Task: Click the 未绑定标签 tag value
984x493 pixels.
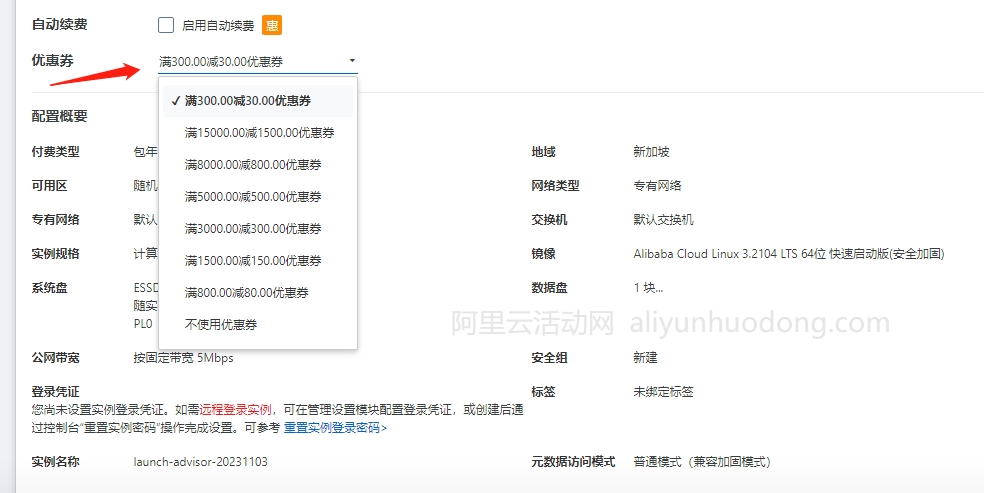Action: click(x=663, y=392)
